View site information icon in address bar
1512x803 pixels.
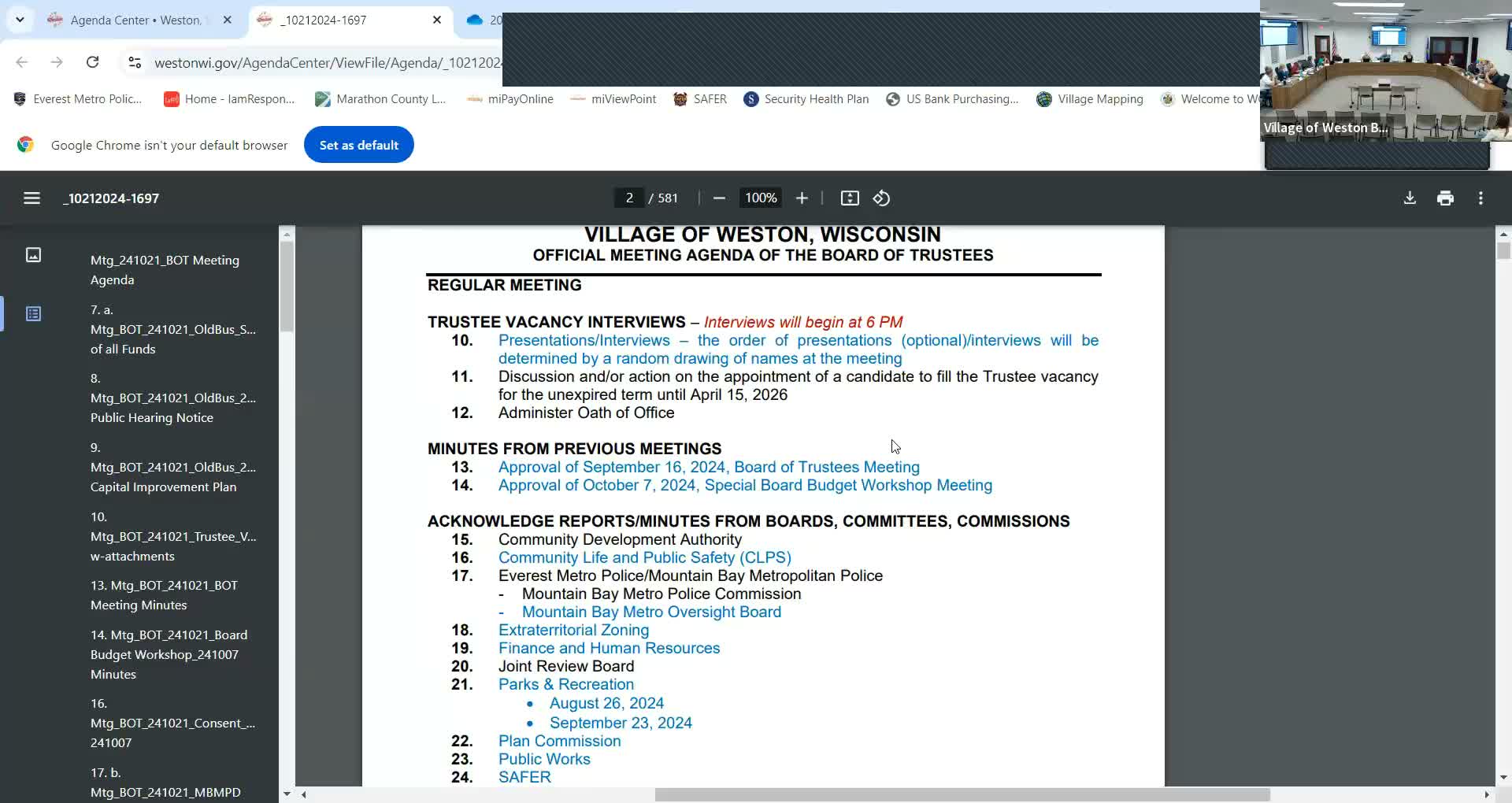pyautogui.click(x=135, y=62)
